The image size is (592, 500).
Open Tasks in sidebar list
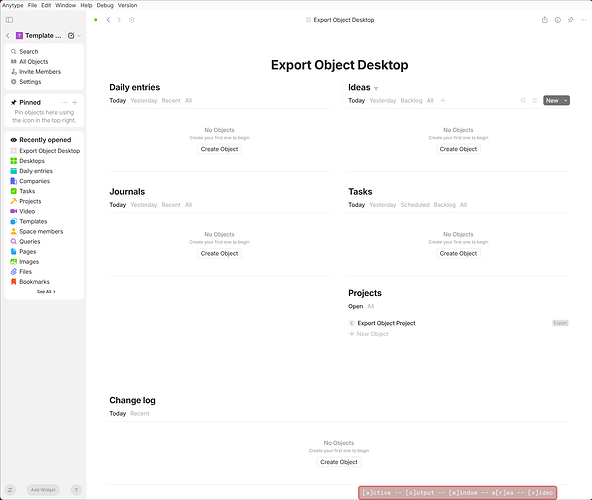click(27, 191)
